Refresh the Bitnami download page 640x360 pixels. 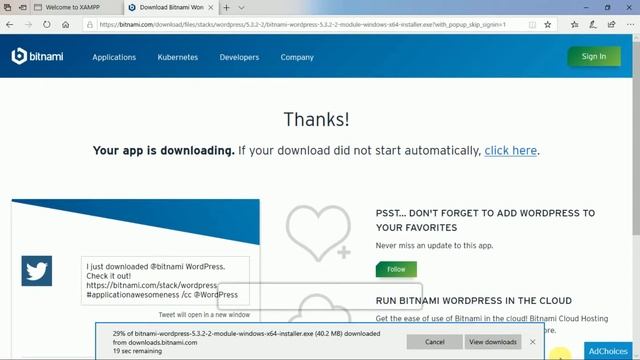click(47, 24)
